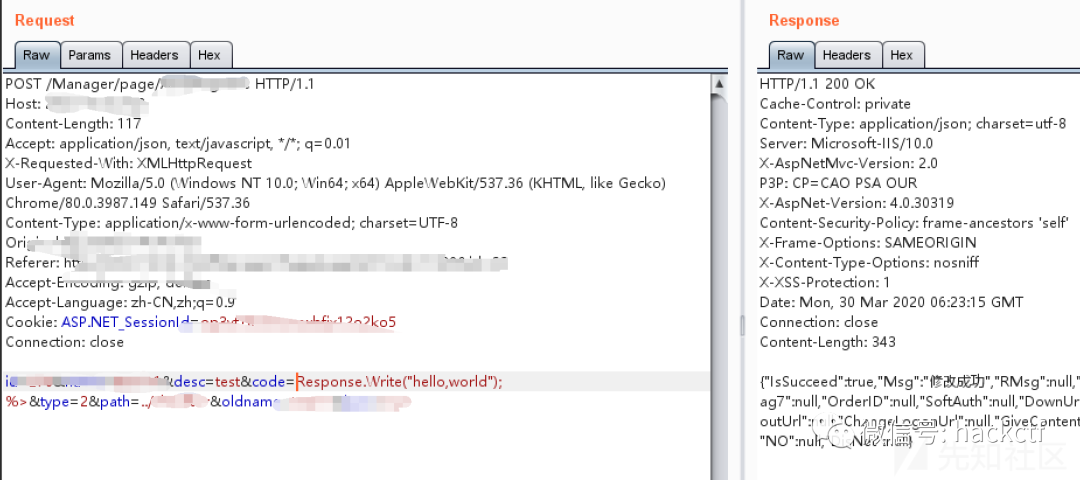Switch to the Request Headers tab
Viewport: 1080px width, 480px height.
[x=154, y=55]
